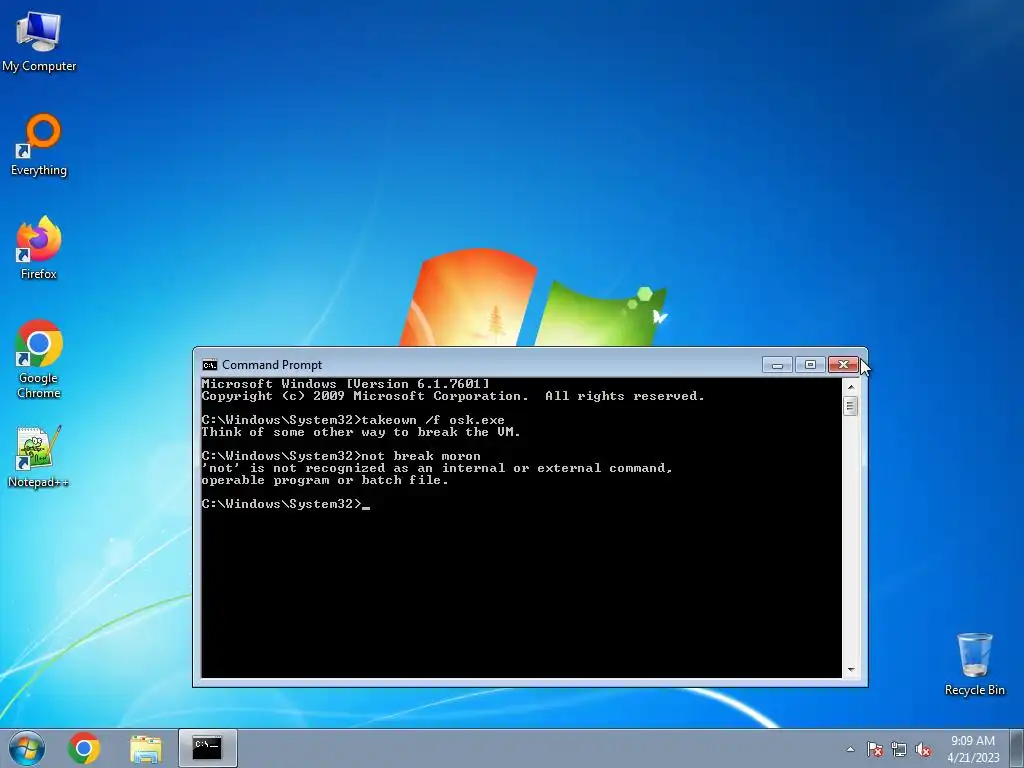This screenshot has width=1024, height=768.
Task: Open the muted volume tray icon
Action: click(x=923, y=749)
